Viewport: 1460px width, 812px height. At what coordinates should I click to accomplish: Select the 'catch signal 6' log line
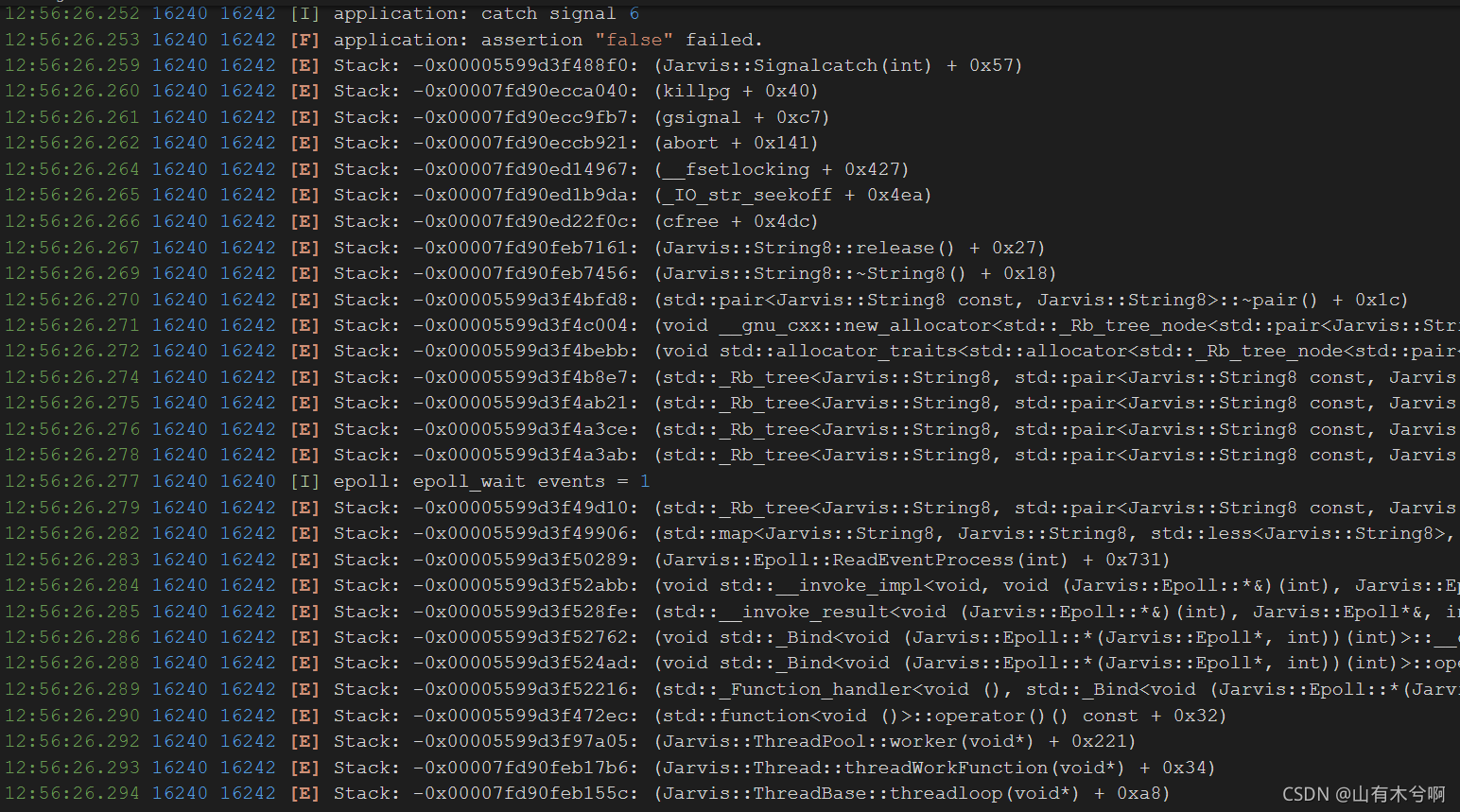(322, 13)
